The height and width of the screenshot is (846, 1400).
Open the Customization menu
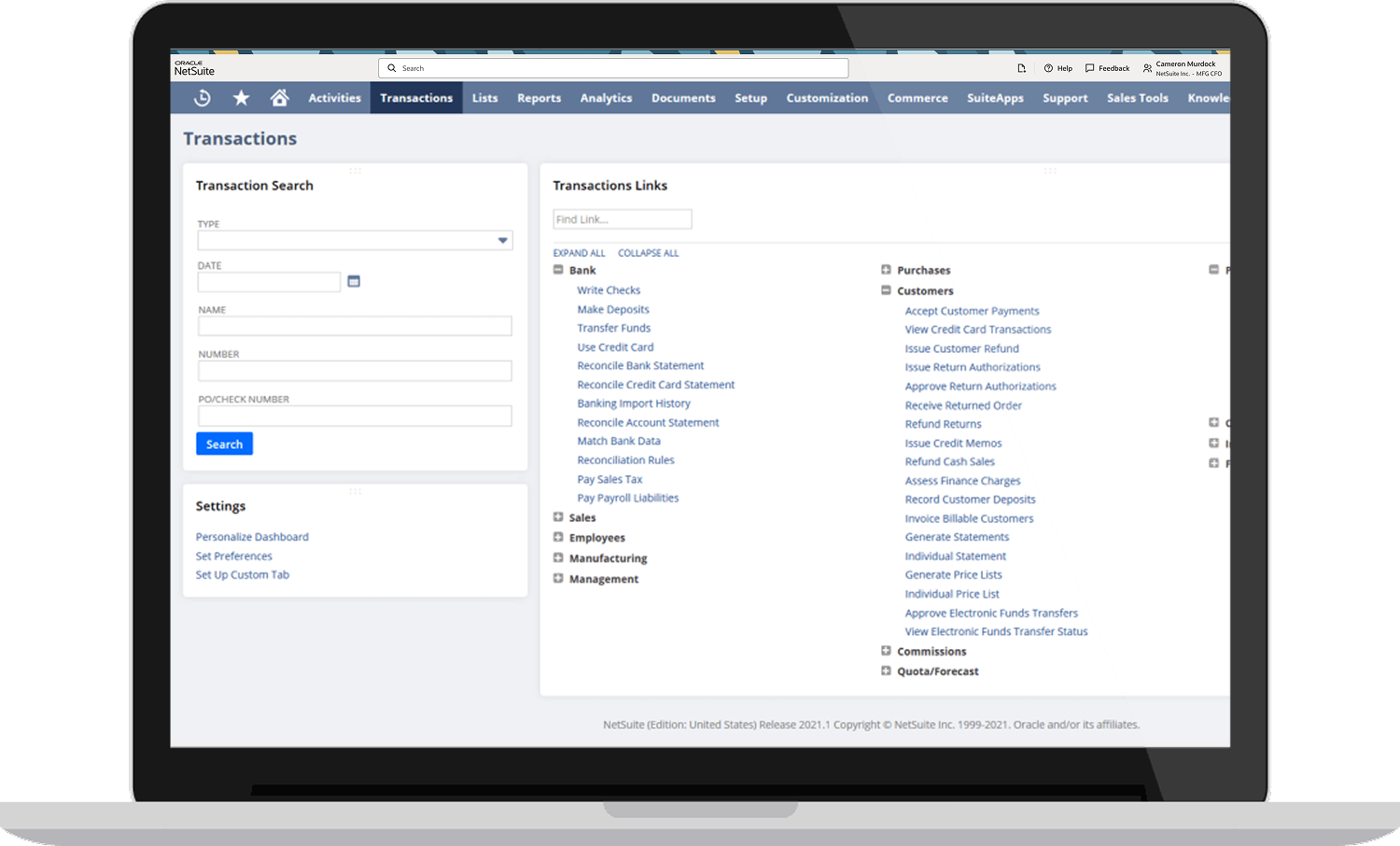coord(827,98)
